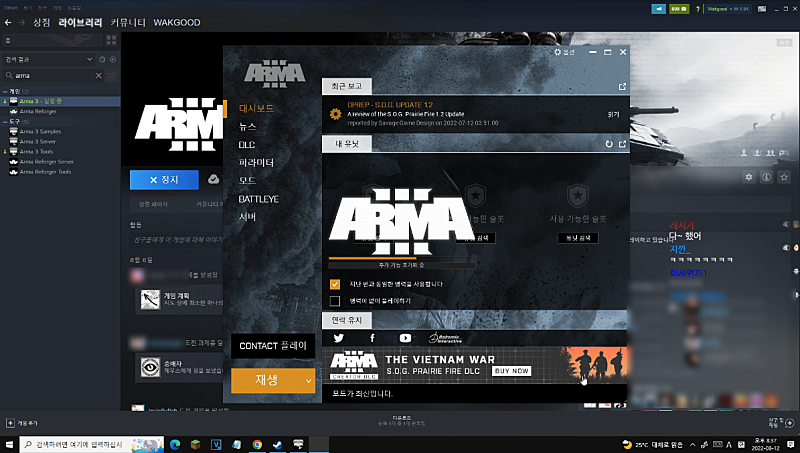Collapse the tools category in library

pos(5,121)
